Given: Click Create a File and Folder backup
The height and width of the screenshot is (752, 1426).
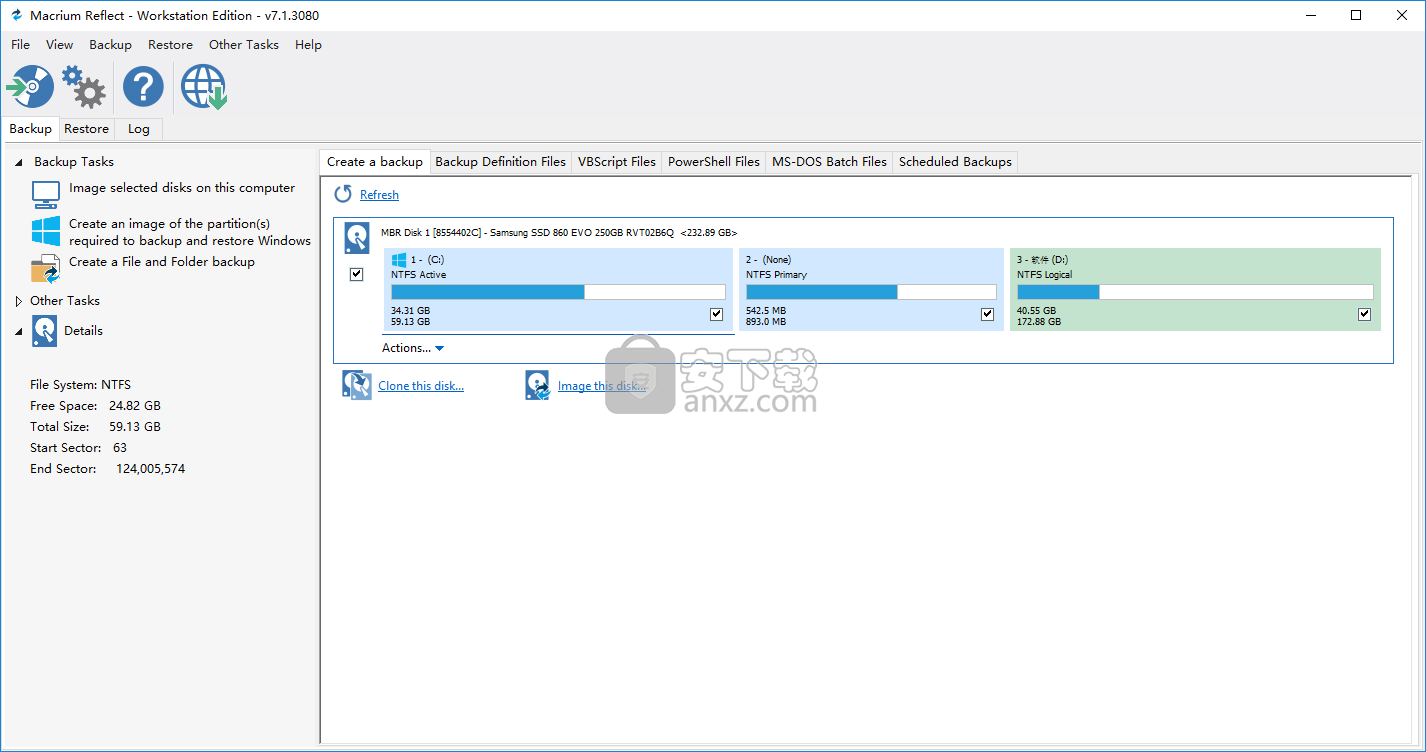Looking at the screenshot, I should point(162,262).
